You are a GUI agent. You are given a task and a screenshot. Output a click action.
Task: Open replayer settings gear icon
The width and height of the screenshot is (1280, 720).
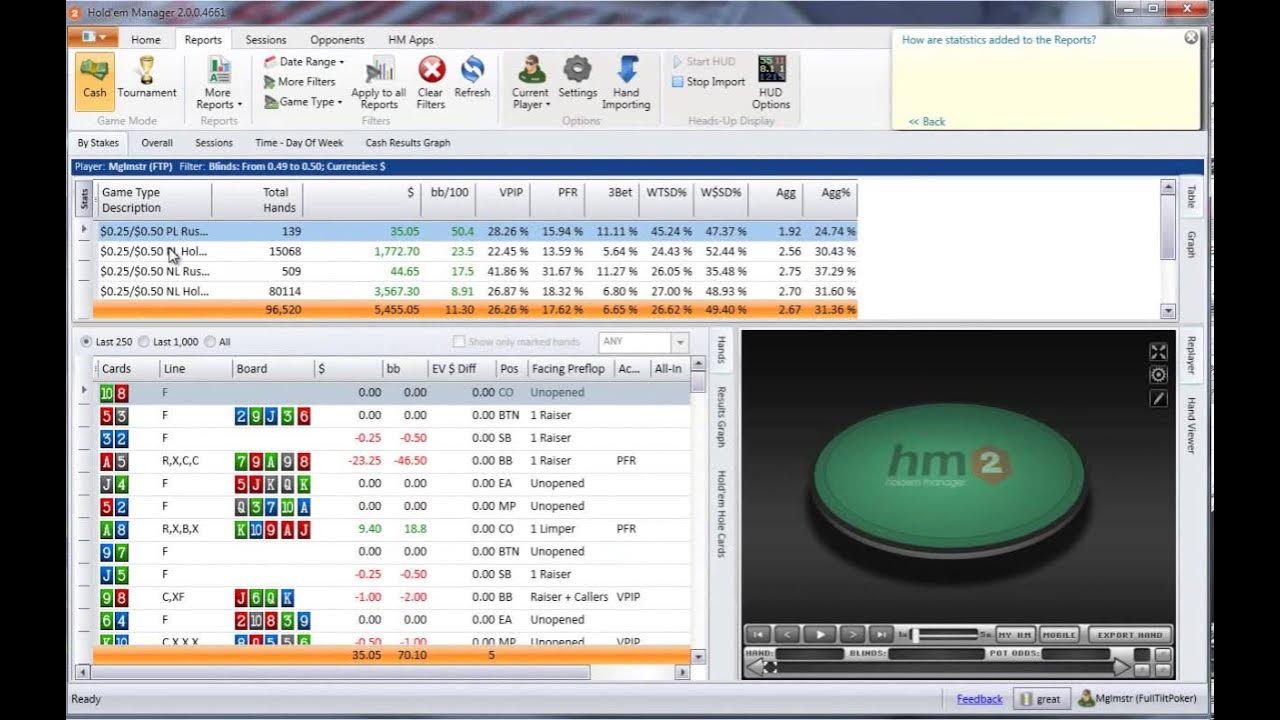pos(1158,375)
